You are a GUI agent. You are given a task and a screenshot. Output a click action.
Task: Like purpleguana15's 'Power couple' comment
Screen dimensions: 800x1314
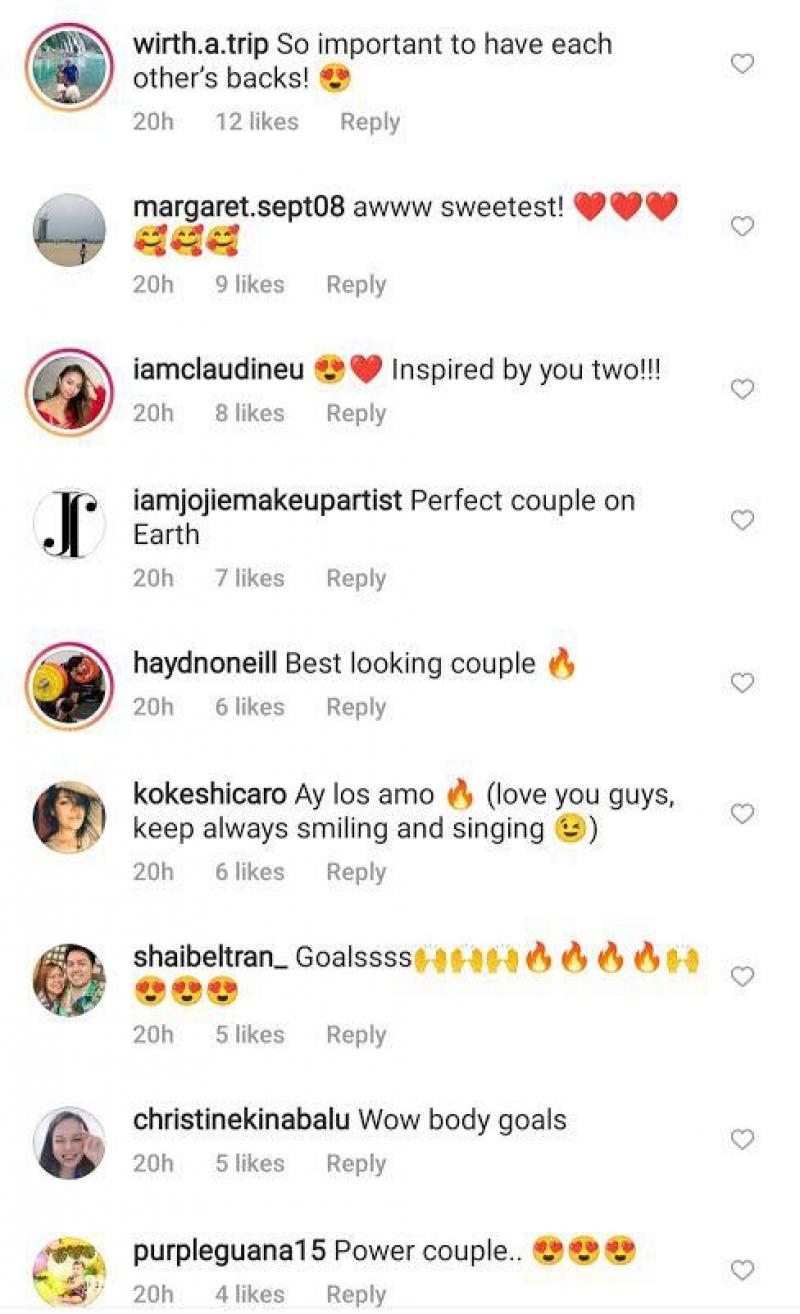pyautogui.click(x=742, y=1270)
